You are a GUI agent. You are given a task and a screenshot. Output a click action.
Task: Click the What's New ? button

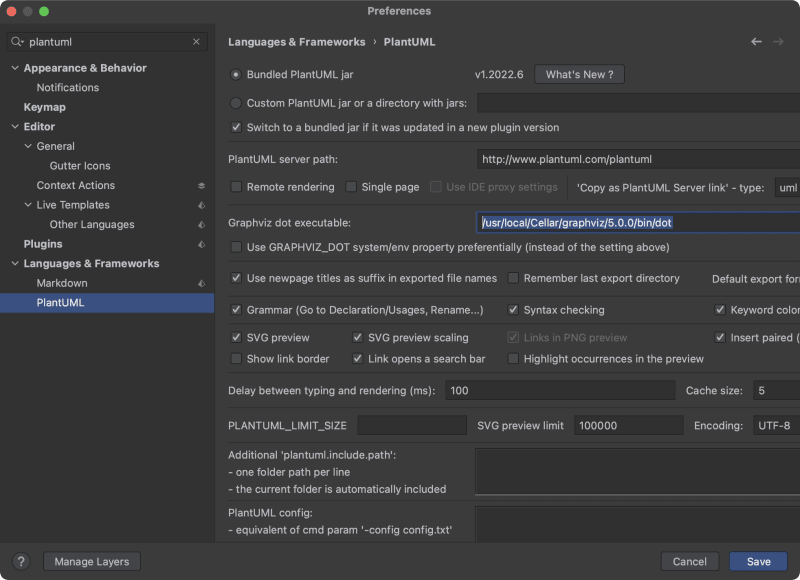[x=579, y=74]
